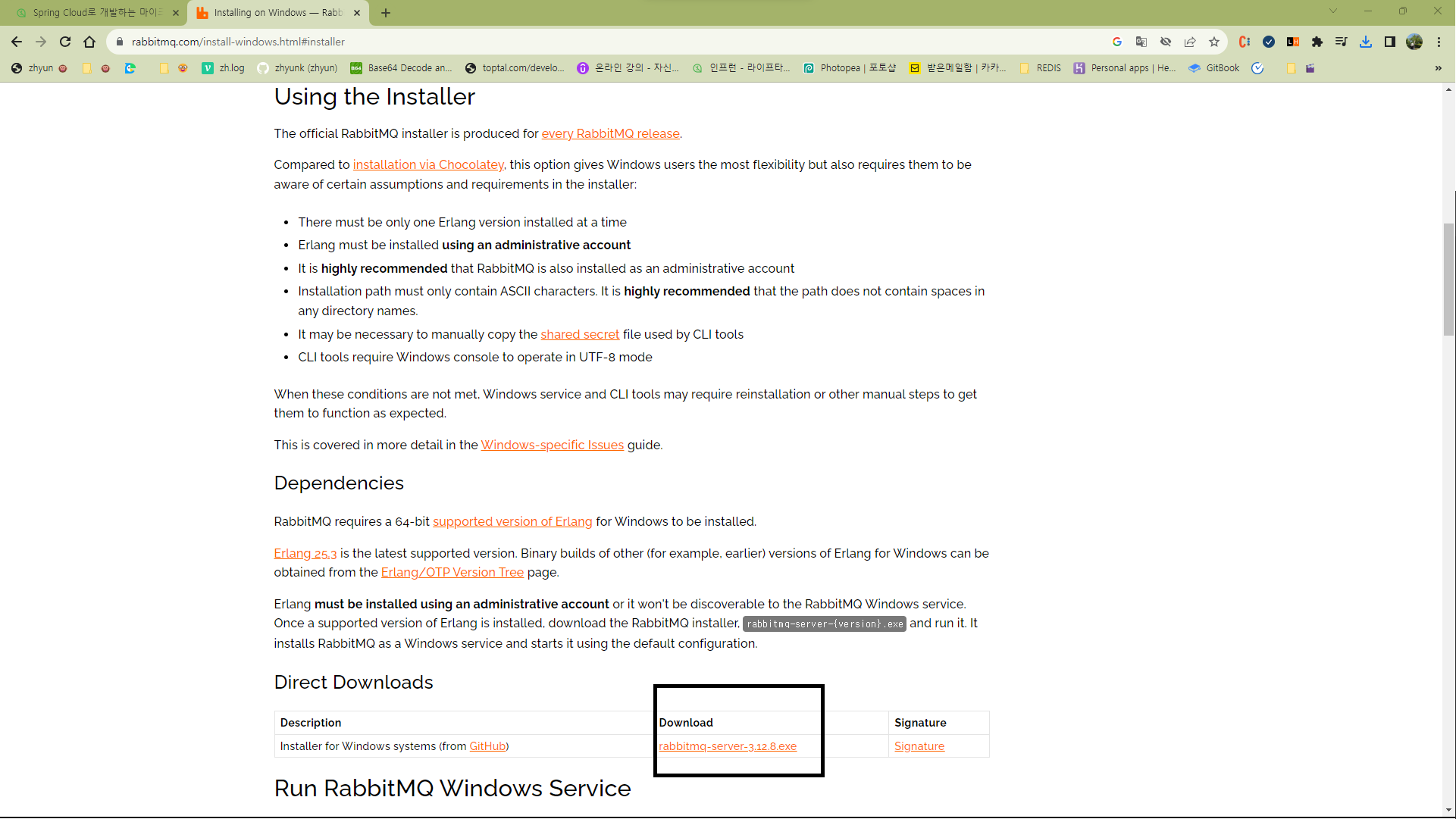Download rabbitmq-server-3.12.8.exe
1456x819 pixels.
(728, 746)
